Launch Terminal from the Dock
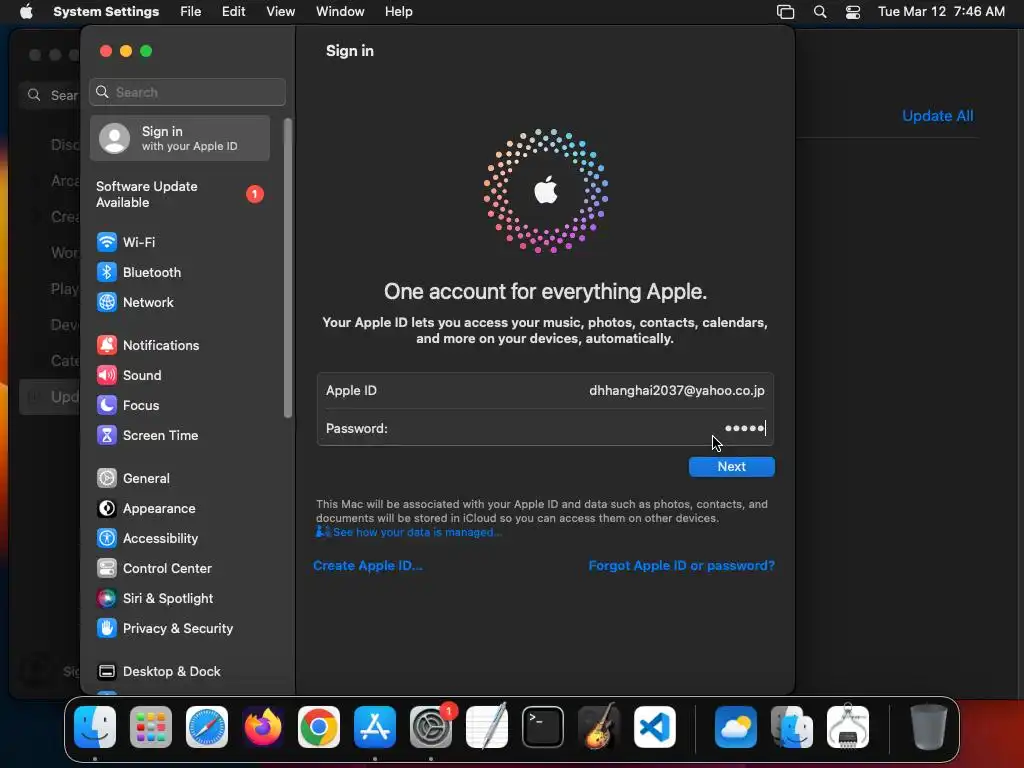Screen dimensions: 1024x768 pos(543,727)
